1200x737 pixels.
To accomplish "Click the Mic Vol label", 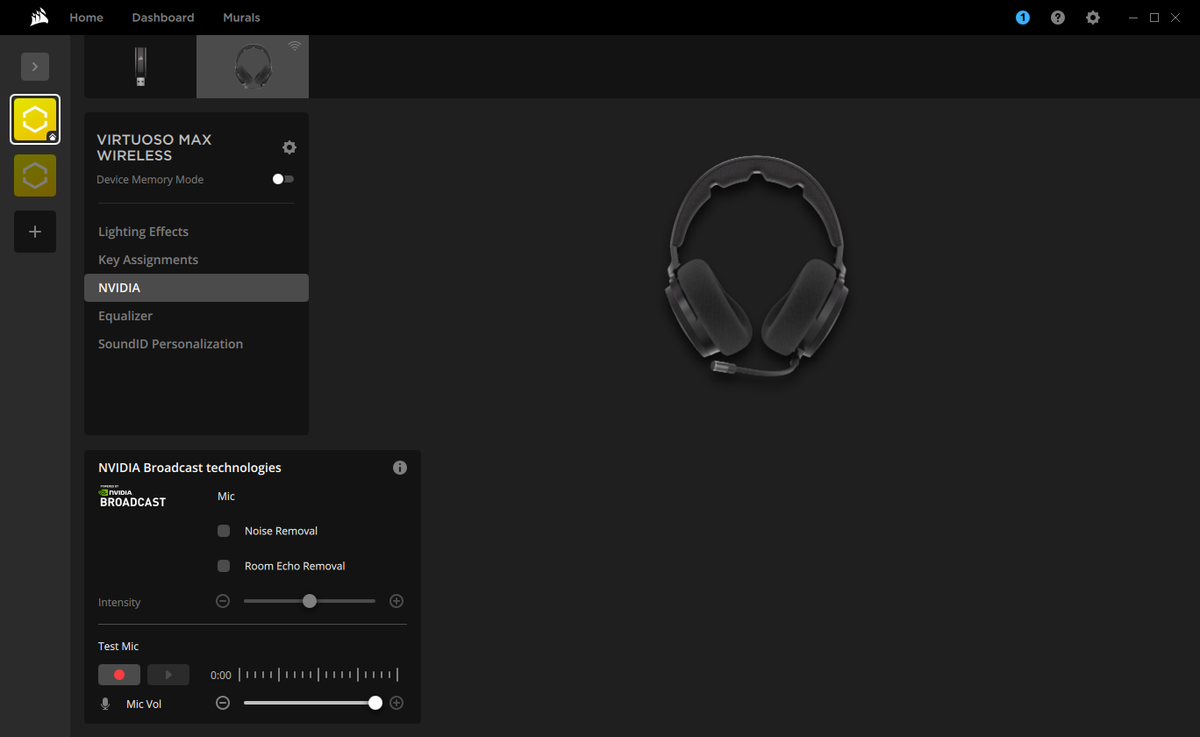I will pos(144,705).
